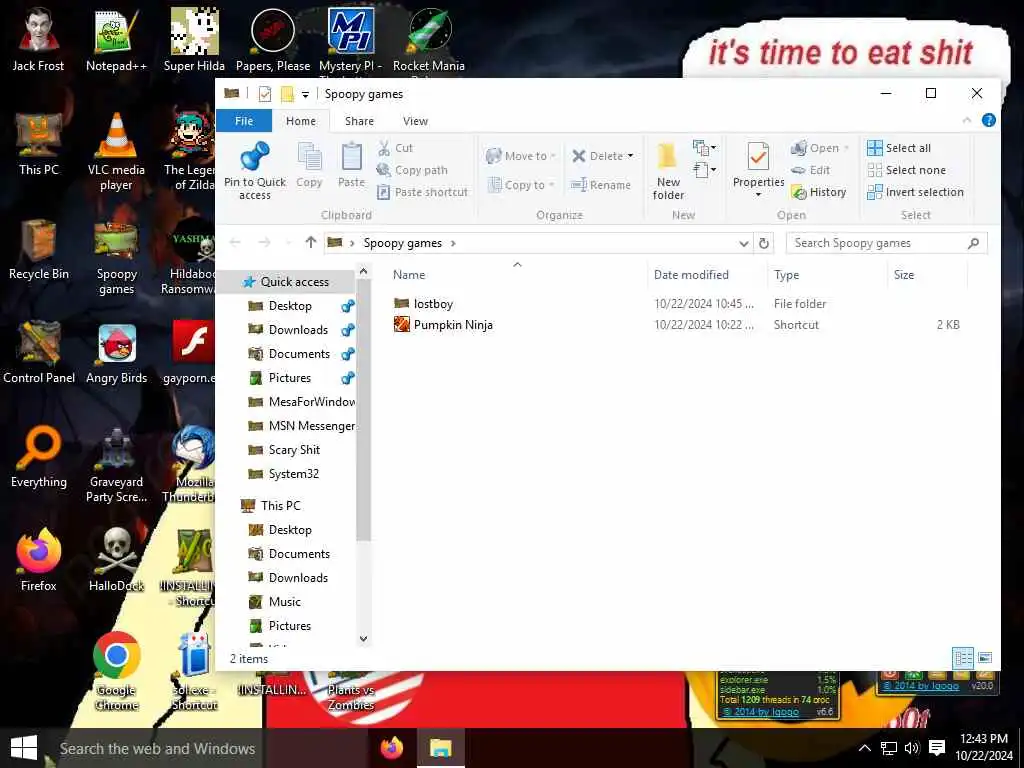Click navigation pane scroll down arrow
The height and width of the screenshot is (768, 1024).
coord(364,639)
